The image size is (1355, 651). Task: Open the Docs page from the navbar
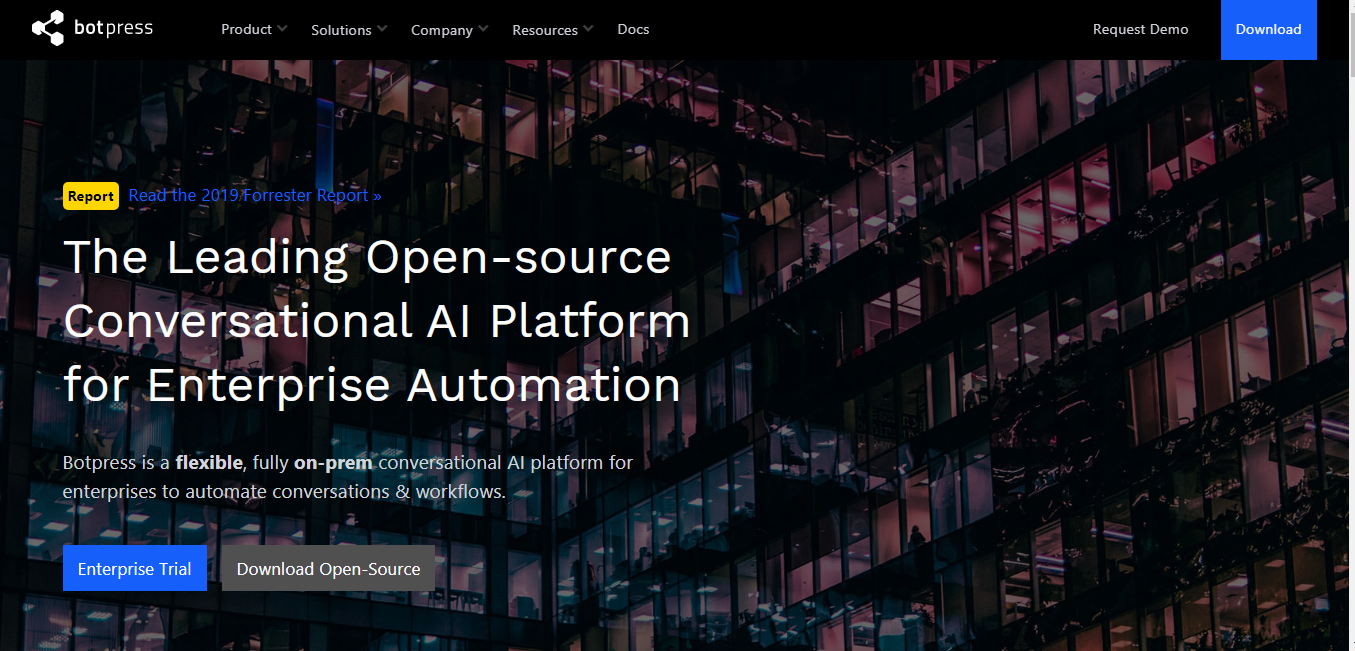(x=632, y=29)
